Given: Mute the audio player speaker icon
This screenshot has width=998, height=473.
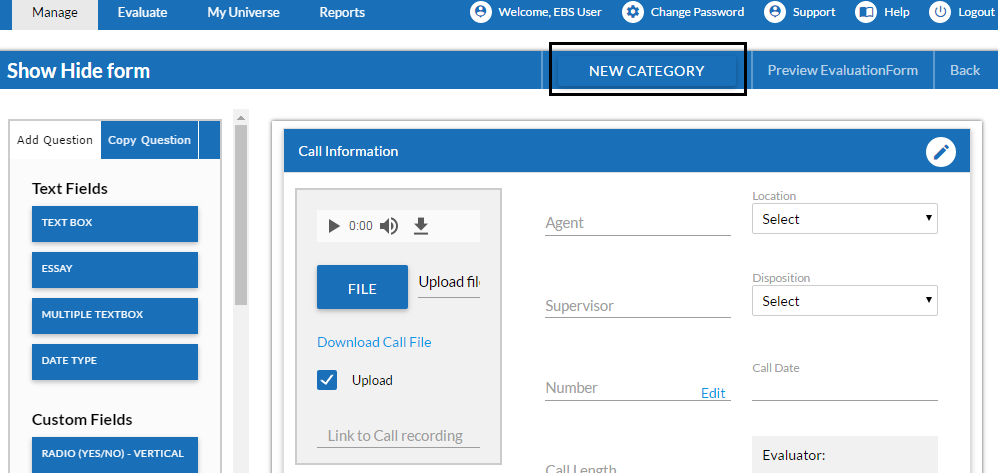Looking at the screenshot, I should pos(389,226).
